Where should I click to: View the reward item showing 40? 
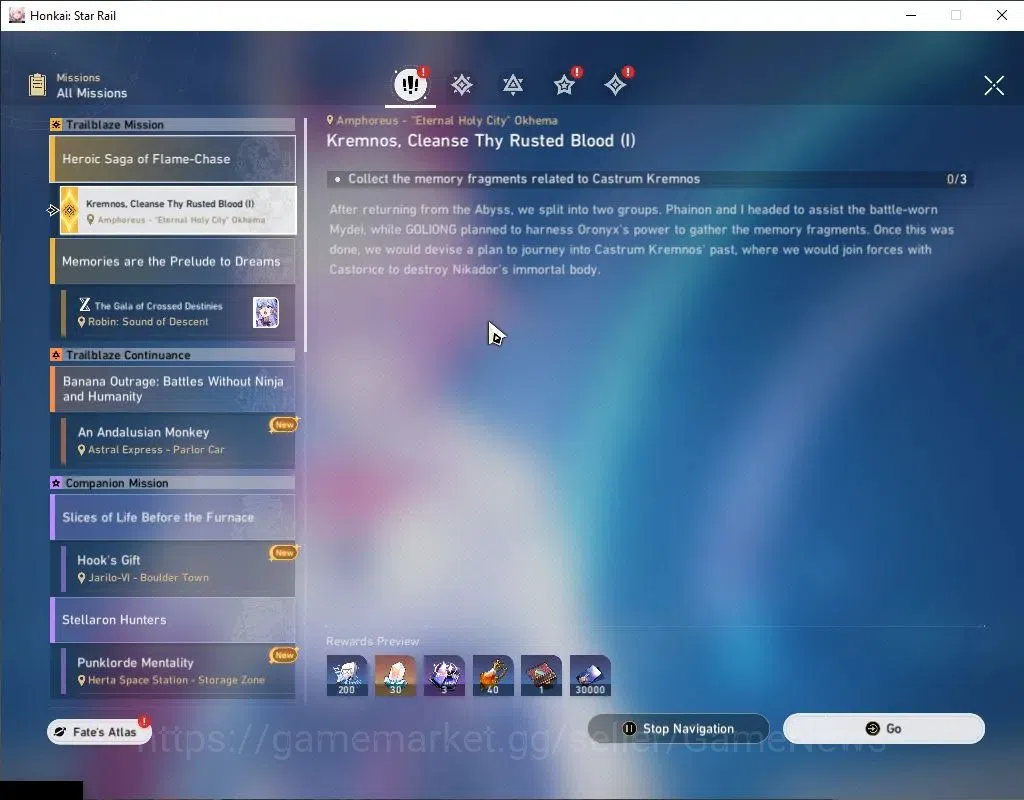pos(493,676)
